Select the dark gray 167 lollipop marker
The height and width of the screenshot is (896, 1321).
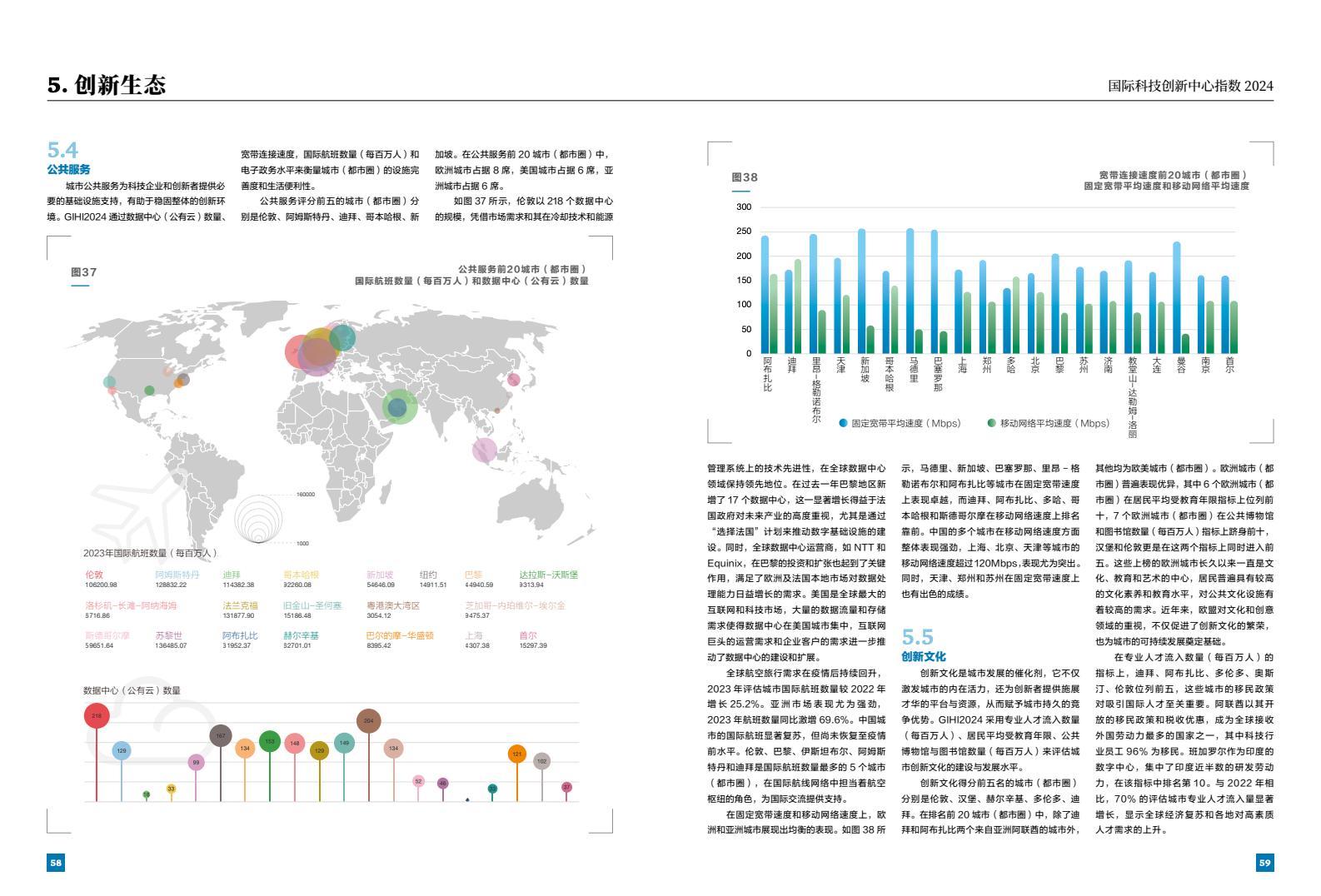[x=221, y=736]
